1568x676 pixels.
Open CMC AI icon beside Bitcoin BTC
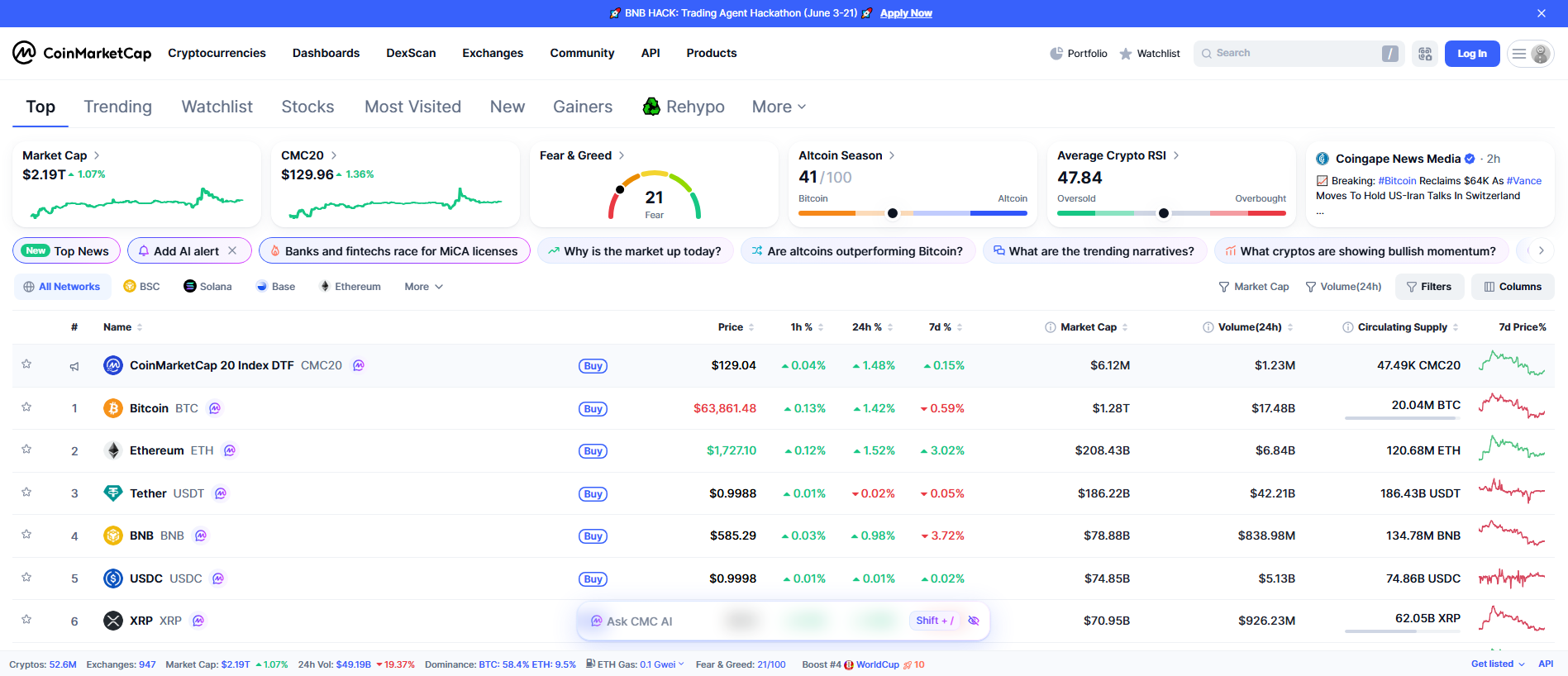click(215, 408)
